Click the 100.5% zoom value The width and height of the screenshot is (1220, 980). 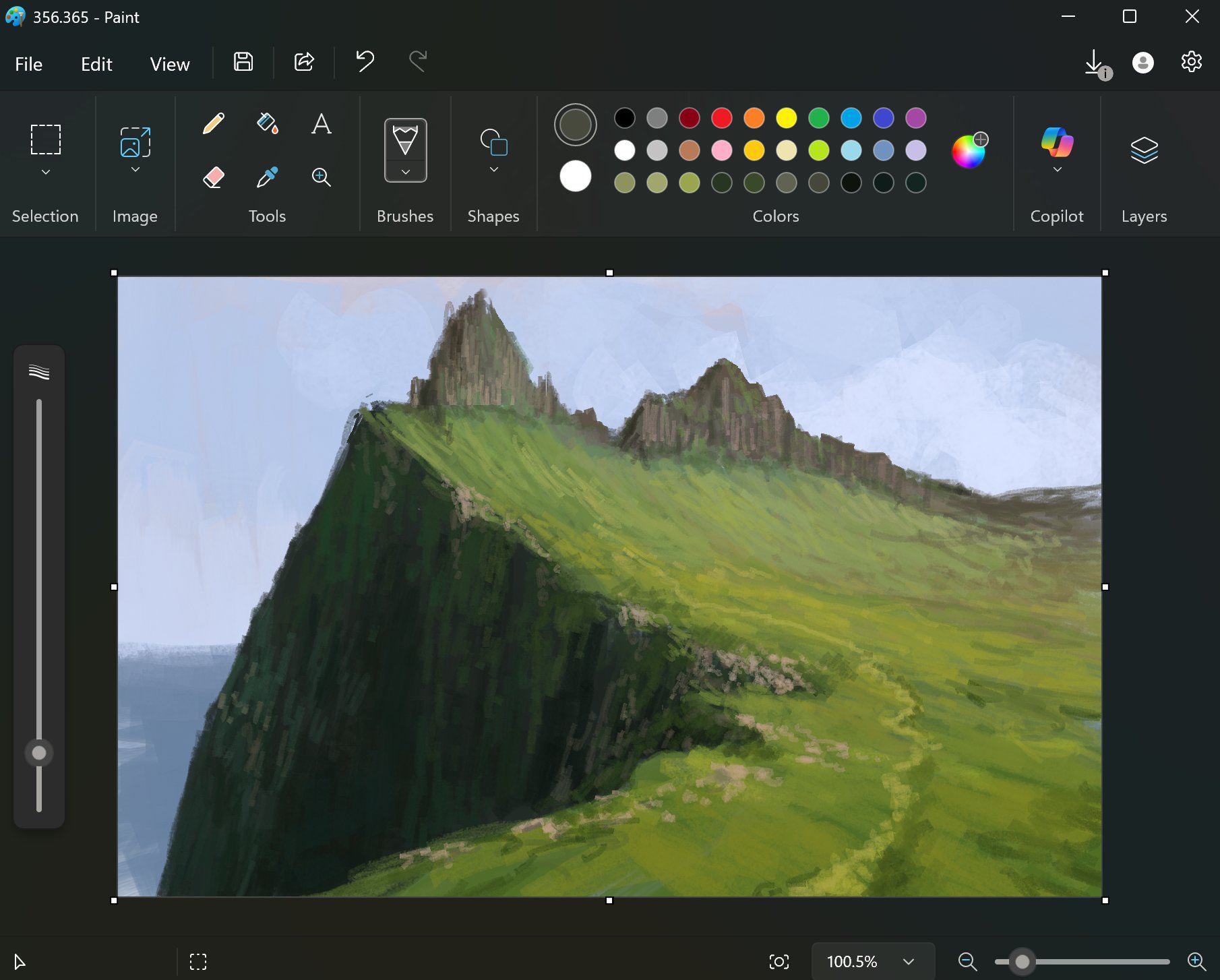852,962
